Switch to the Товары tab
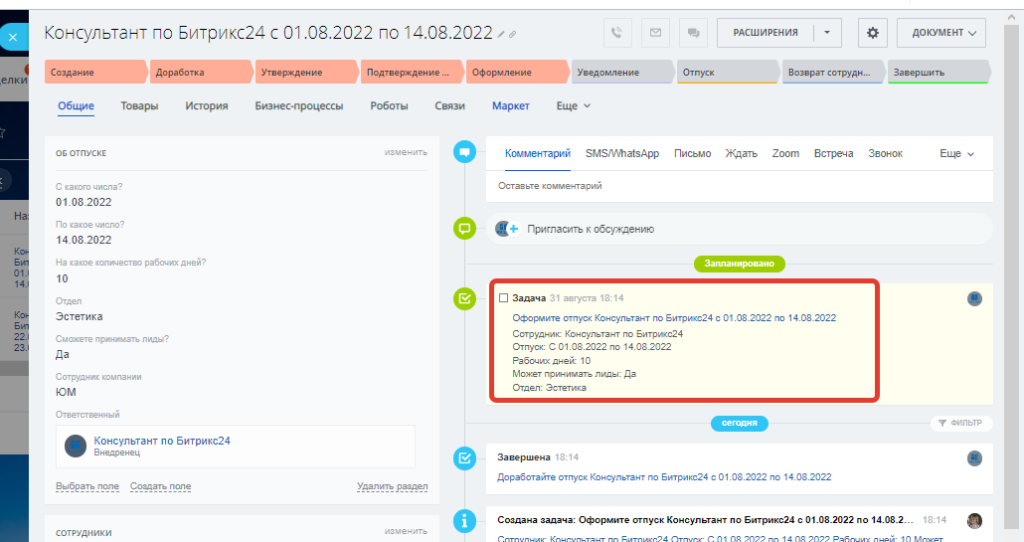The image size is (1024, 542). (139, 106)
